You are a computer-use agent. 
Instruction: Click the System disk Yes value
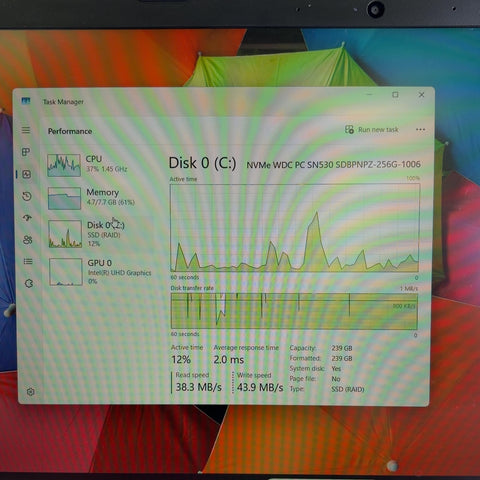pos(336,369)
